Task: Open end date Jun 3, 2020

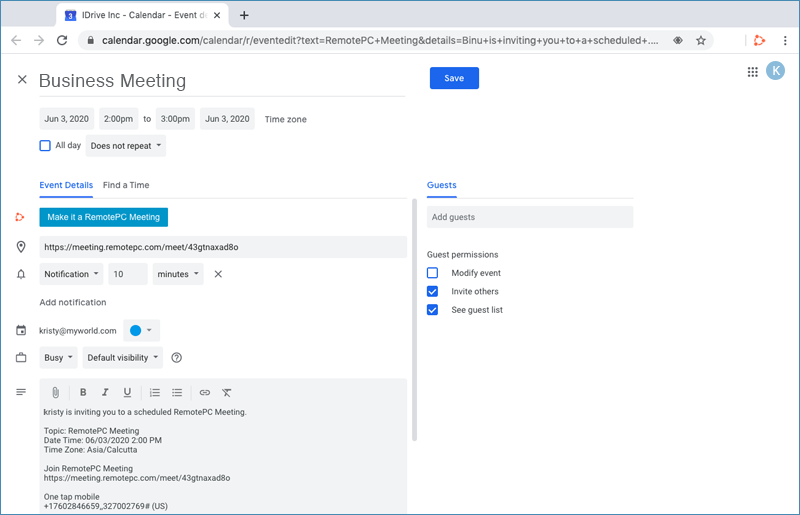Action: coord(227,119)
